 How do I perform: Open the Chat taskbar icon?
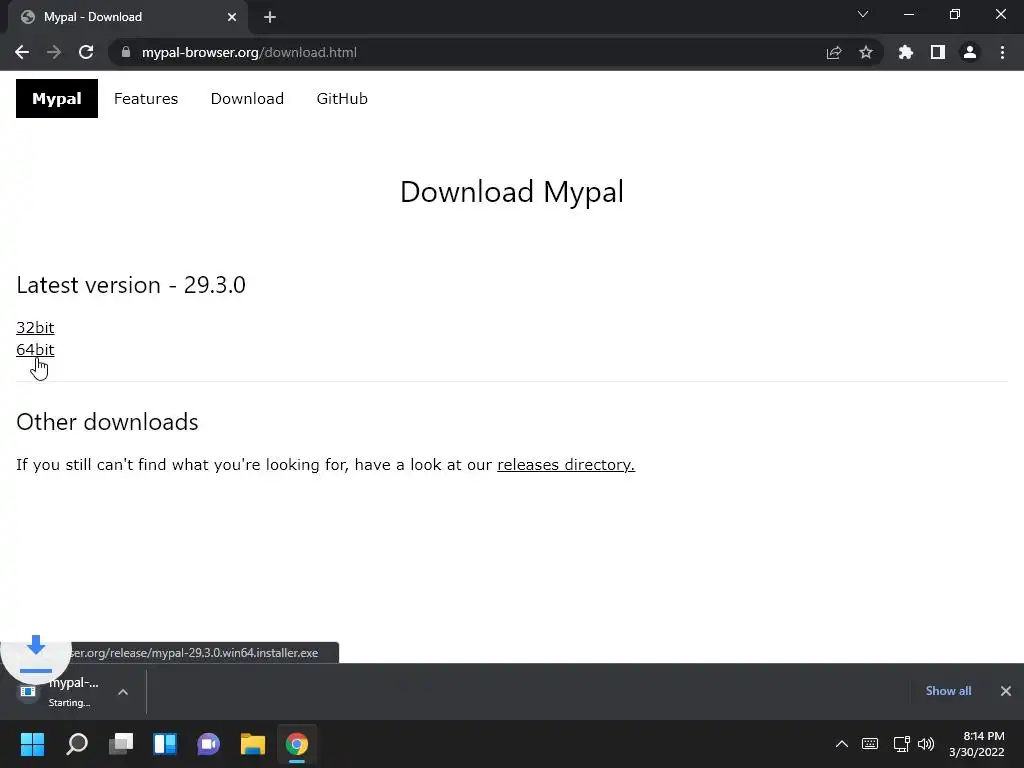(208, 744)
